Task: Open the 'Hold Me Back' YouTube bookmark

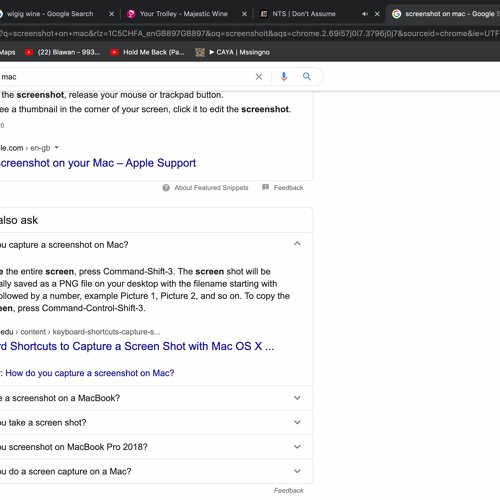Action: 147,52
